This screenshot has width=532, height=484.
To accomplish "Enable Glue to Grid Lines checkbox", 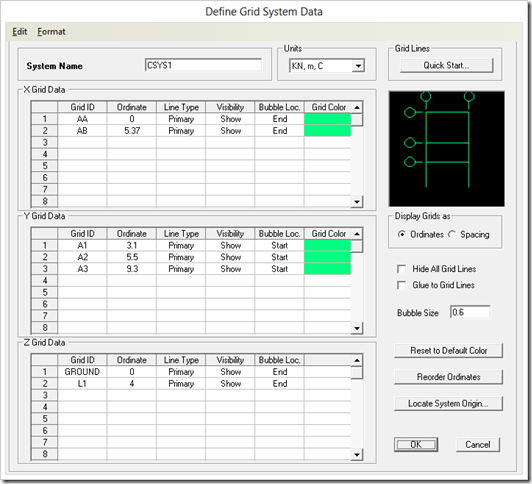I will click(x=401, y=285).
